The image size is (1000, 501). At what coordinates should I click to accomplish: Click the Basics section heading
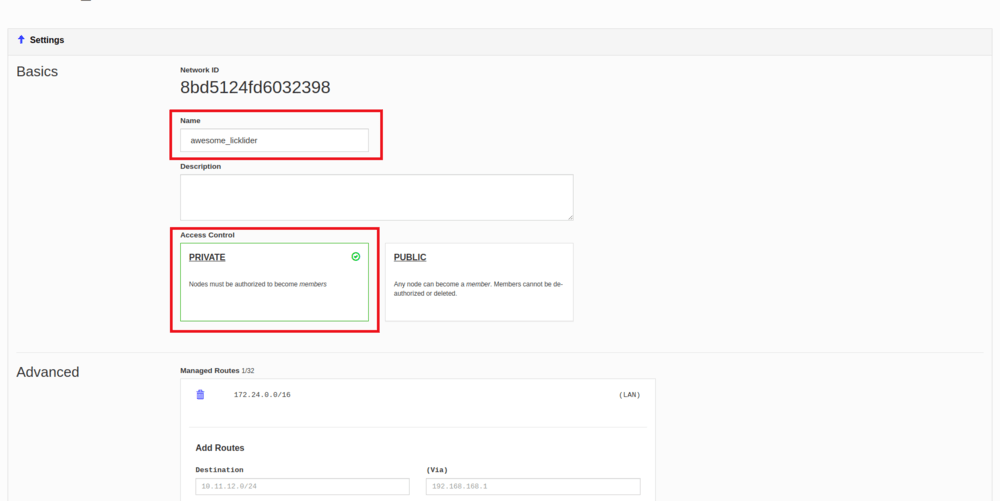[x=37, y=72]
